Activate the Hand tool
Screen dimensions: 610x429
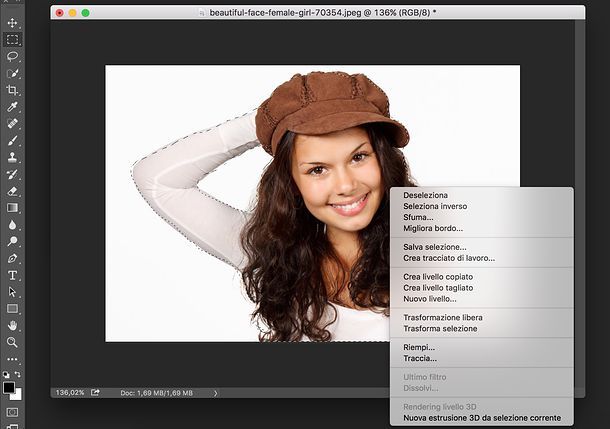point(13,325)
